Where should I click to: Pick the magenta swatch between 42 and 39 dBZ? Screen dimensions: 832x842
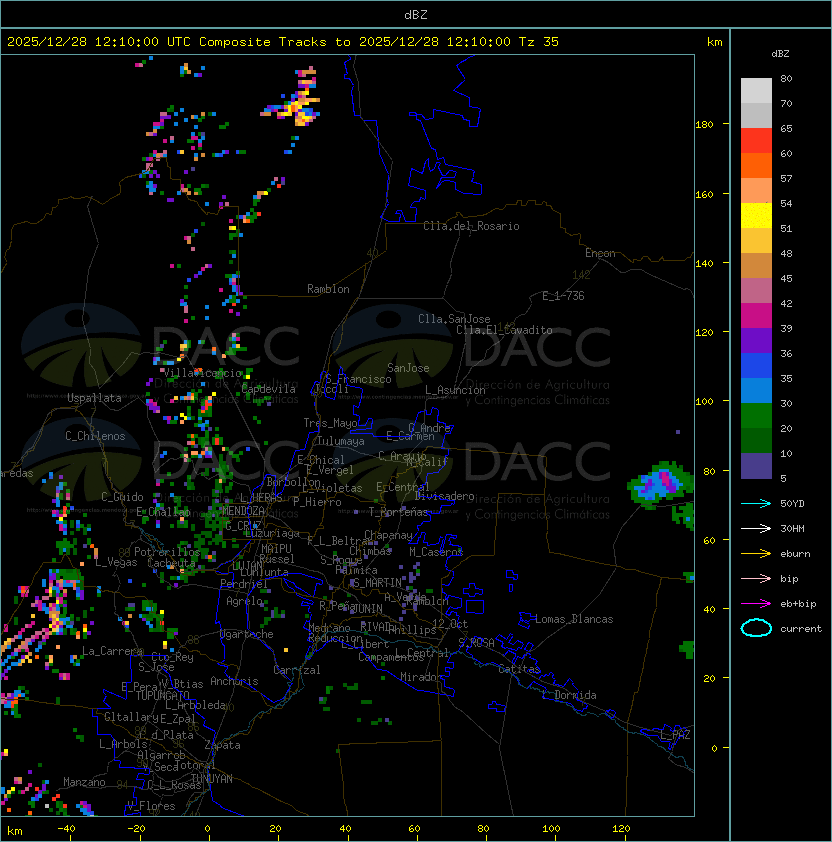click(756, 316)
